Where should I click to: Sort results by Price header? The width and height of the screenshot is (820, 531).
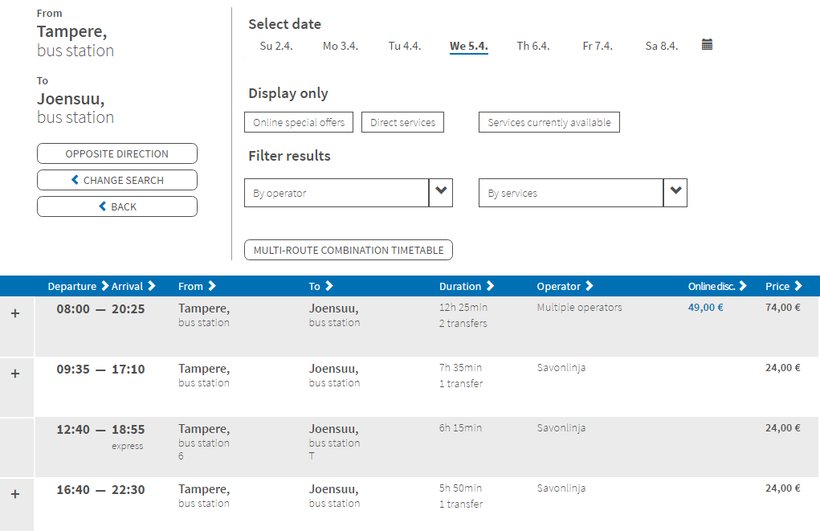[x=782, y=287]
